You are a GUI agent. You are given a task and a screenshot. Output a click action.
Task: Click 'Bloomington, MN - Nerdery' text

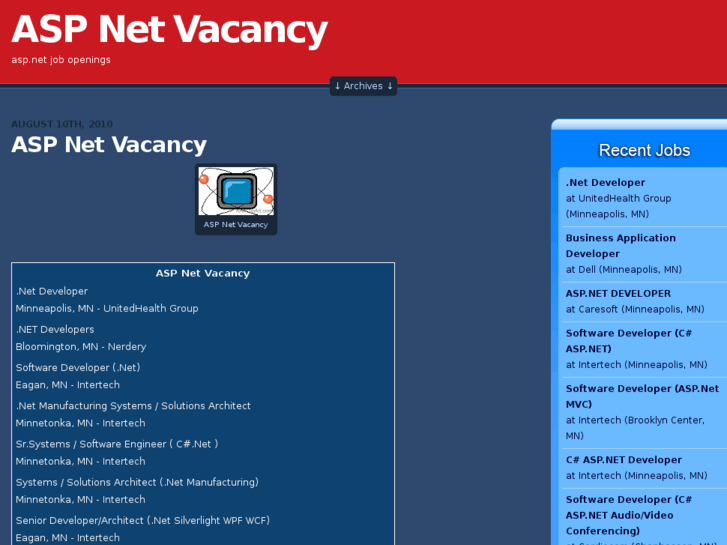tap(81, 346)
